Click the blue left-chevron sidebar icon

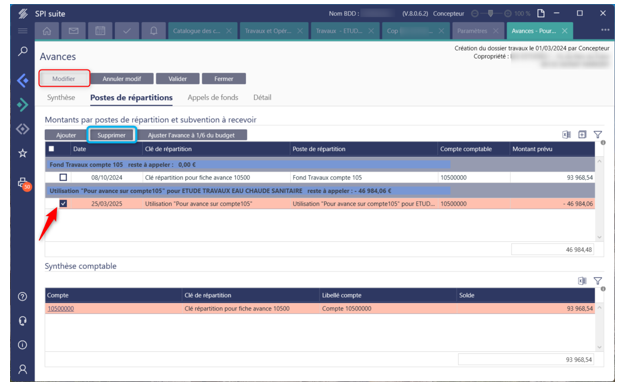tap(23, 80)
